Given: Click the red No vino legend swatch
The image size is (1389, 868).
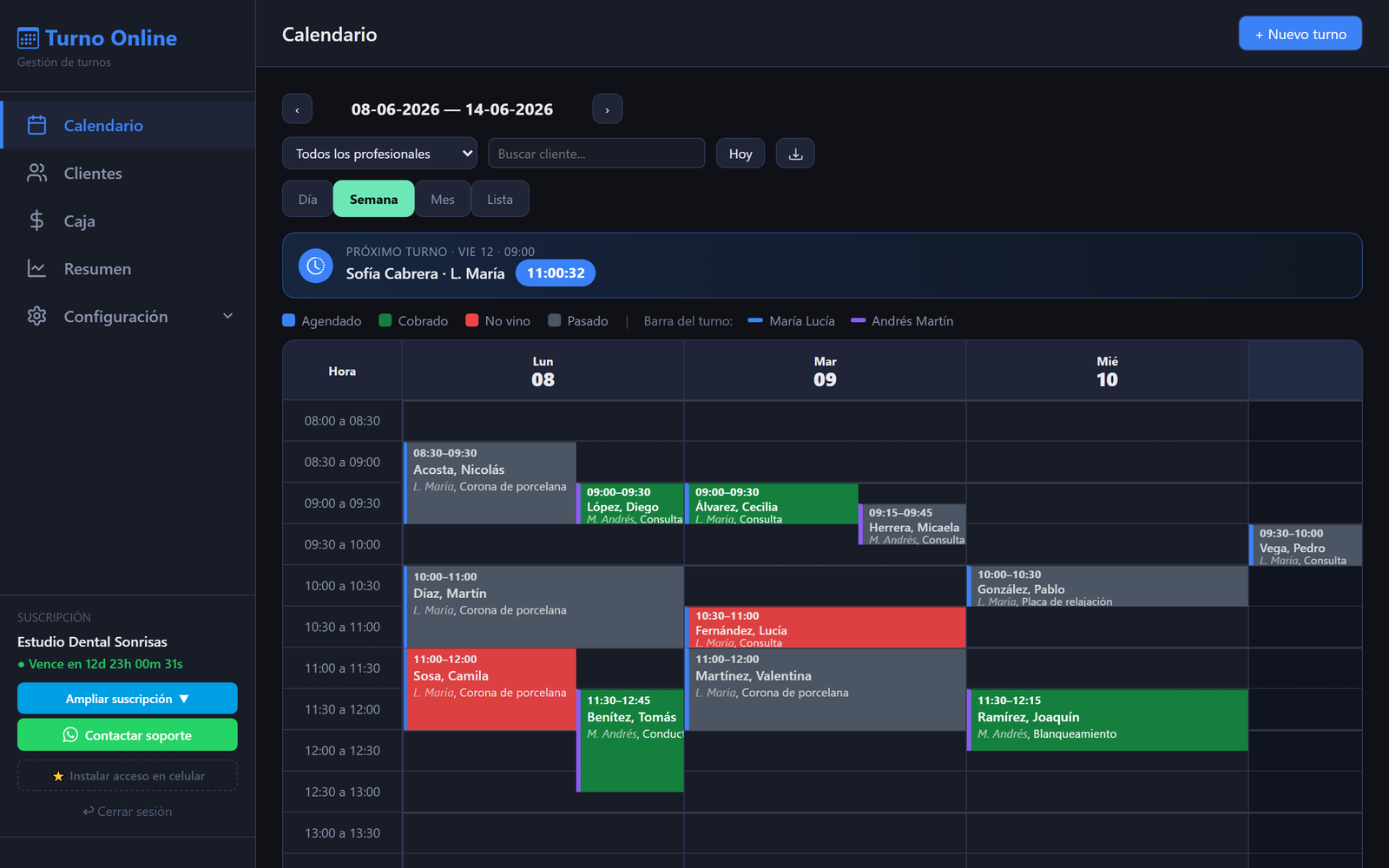Looking at the screenshot, I should (x=472, y=320).
